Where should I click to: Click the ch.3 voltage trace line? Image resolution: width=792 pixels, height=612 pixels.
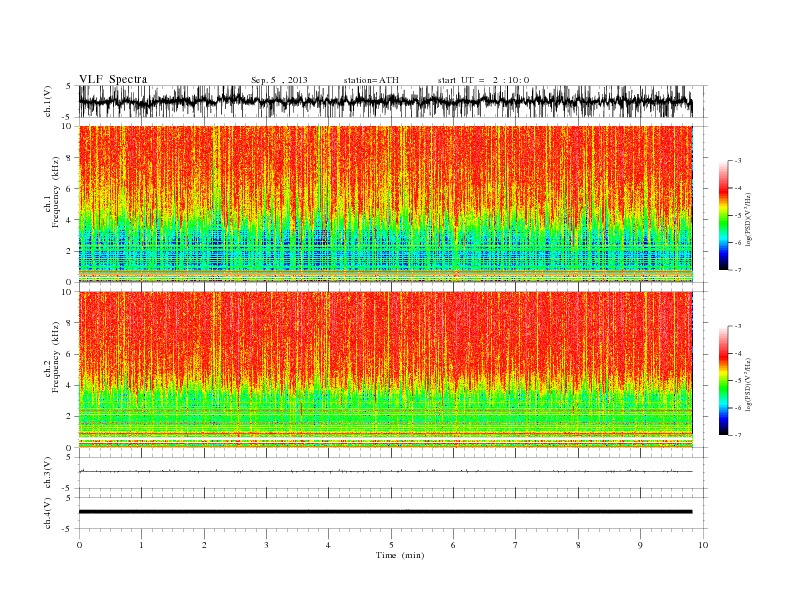[x=385, y=471]
